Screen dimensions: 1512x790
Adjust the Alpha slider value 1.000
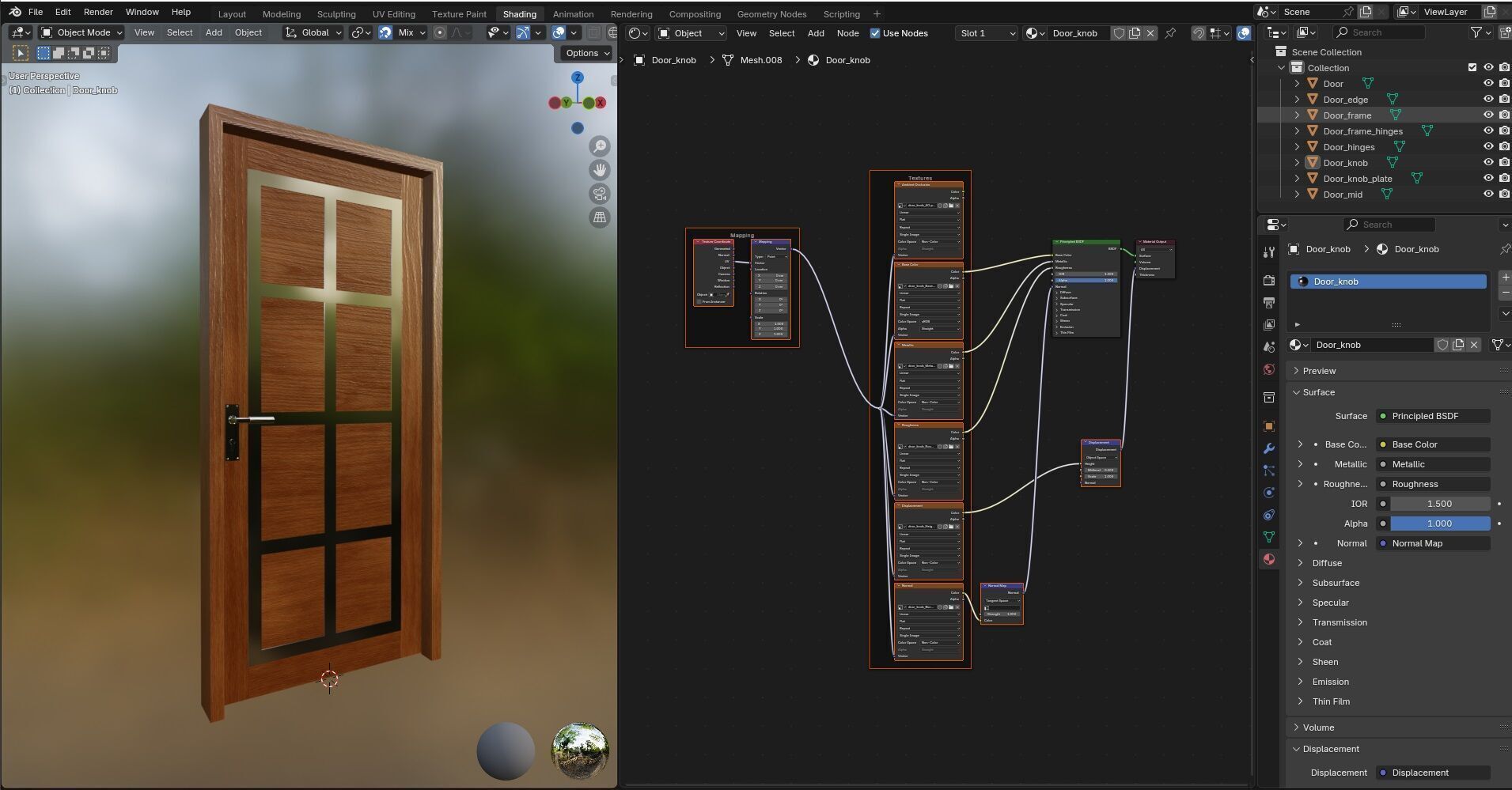pos(1440,524)
